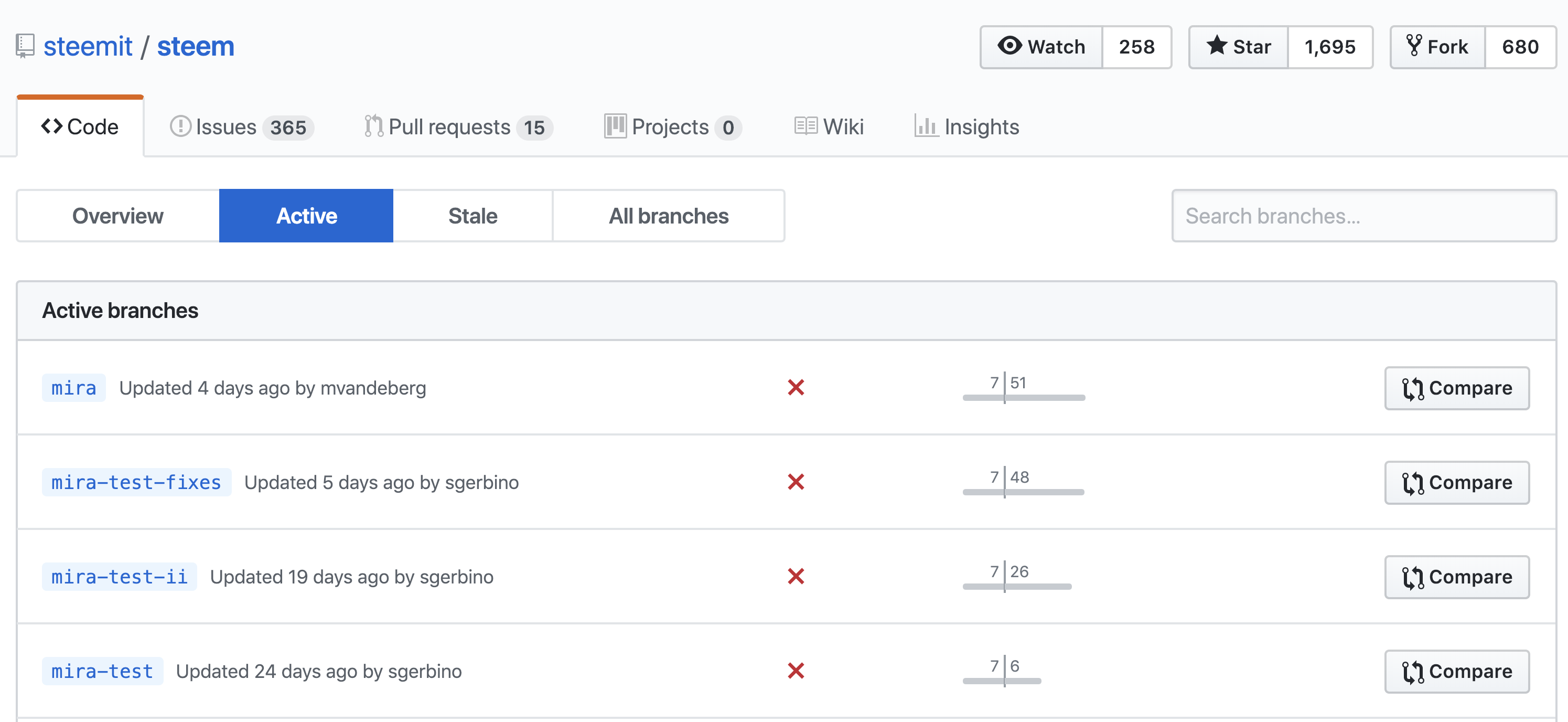The height and width of the screenshot is (722, 1568).
Task: Click 'Updated 4 days ago by mvandeberg' text
Action: [x=273, y=388]
